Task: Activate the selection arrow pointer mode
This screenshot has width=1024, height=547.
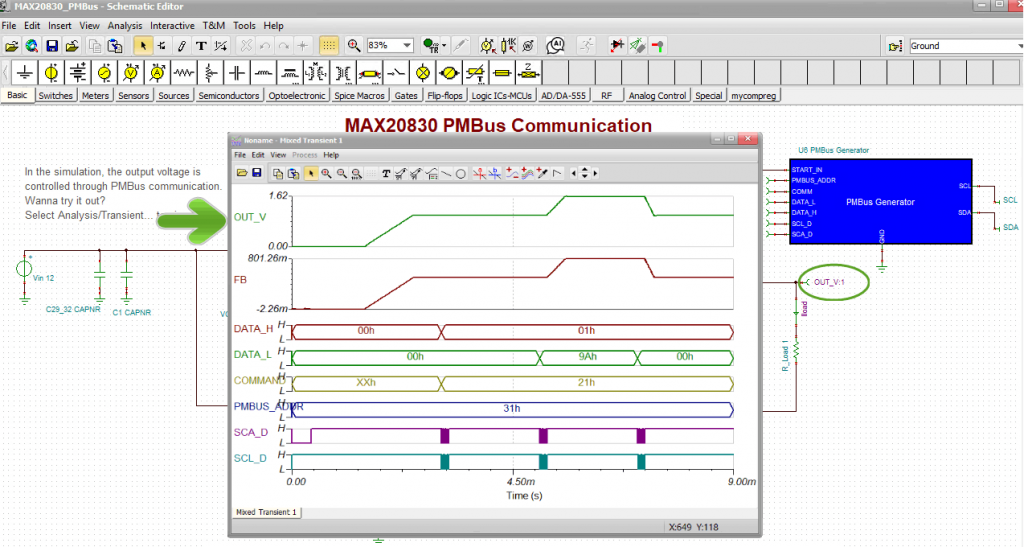Action: click(143, 46)
